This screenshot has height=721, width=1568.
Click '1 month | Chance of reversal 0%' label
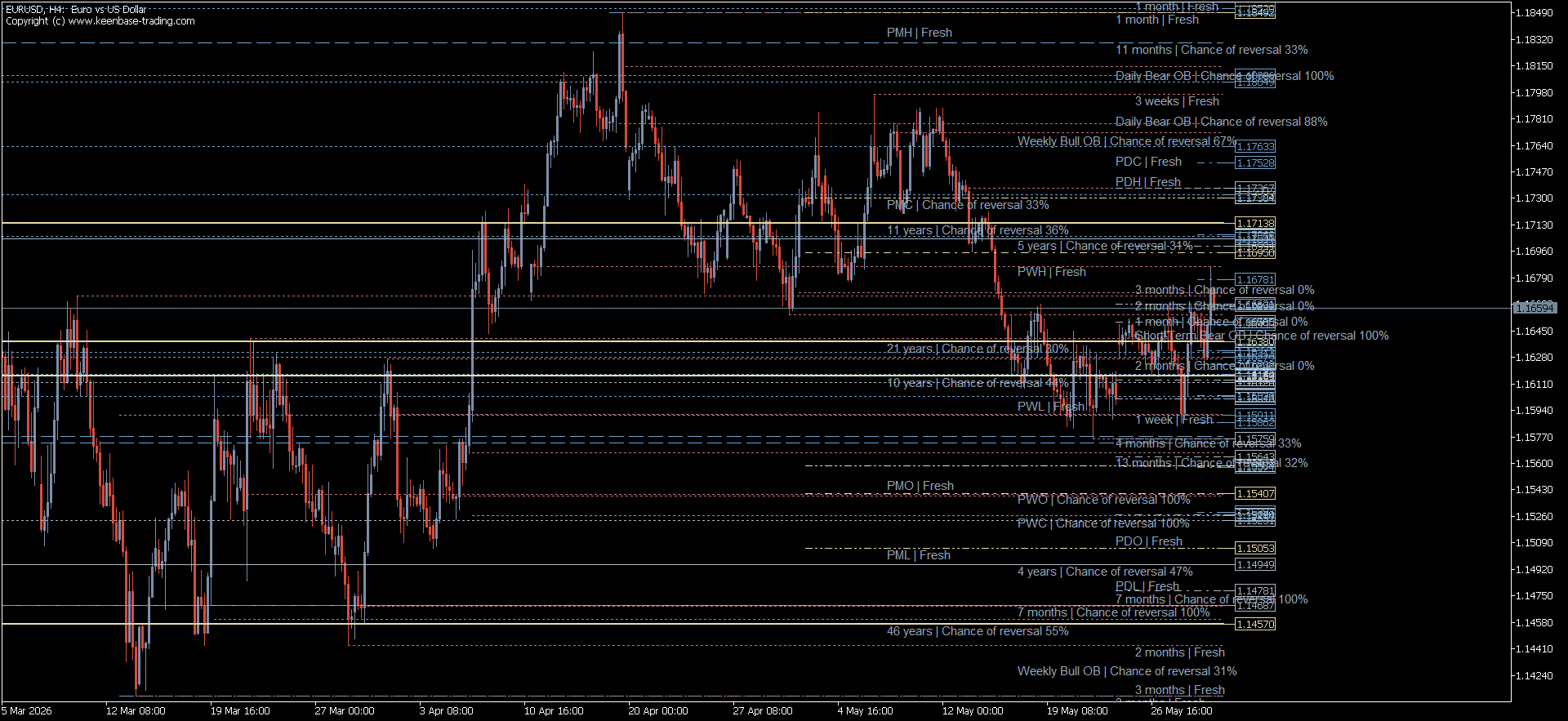pyautogui.click(x=1221, y=322)
